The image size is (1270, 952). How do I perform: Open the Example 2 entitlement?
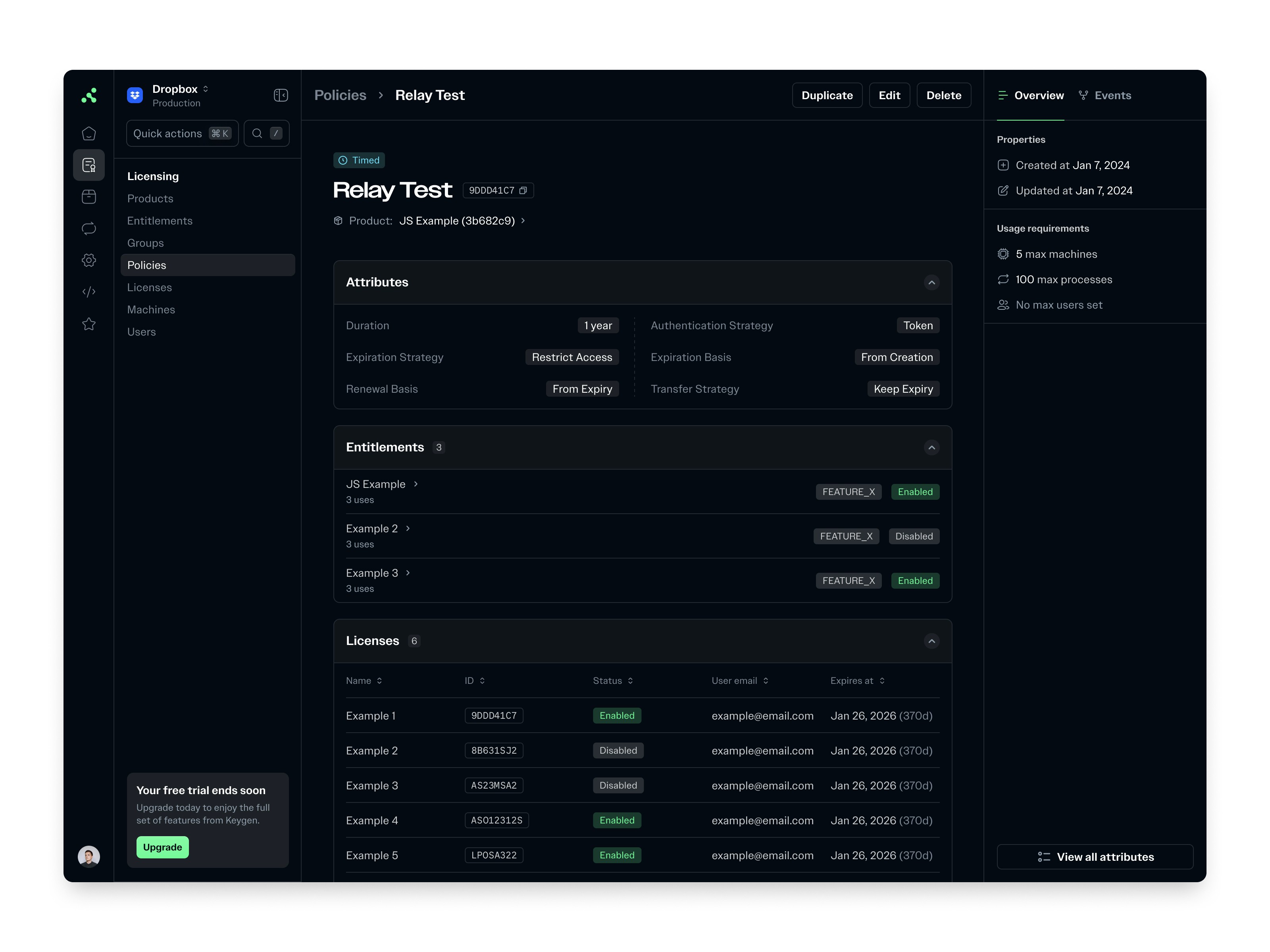[x=378, y=528]
